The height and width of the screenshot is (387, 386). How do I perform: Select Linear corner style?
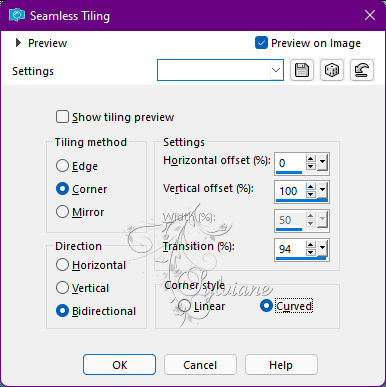[x=184, y=306]
